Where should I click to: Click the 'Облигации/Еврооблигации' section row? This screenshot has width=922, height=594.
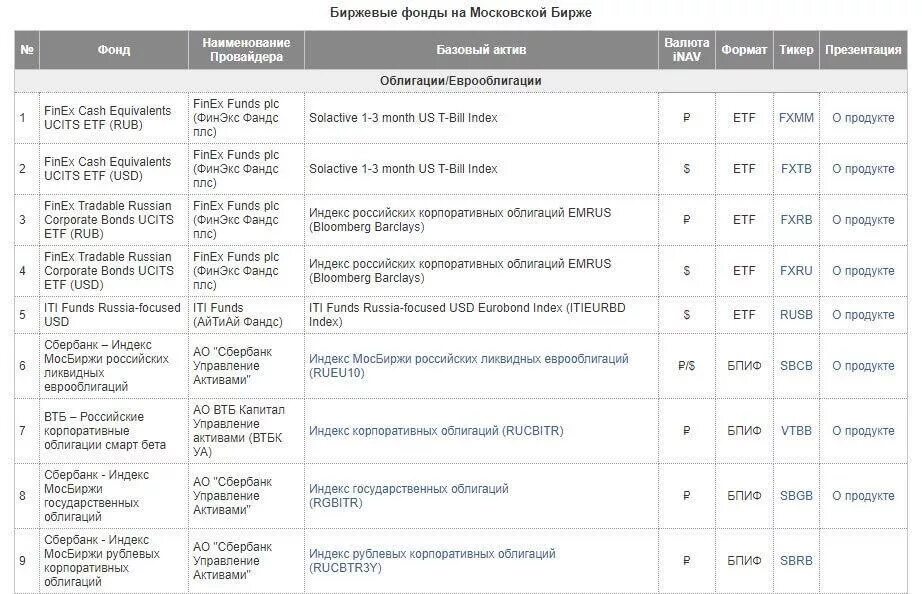coord(460,81)
